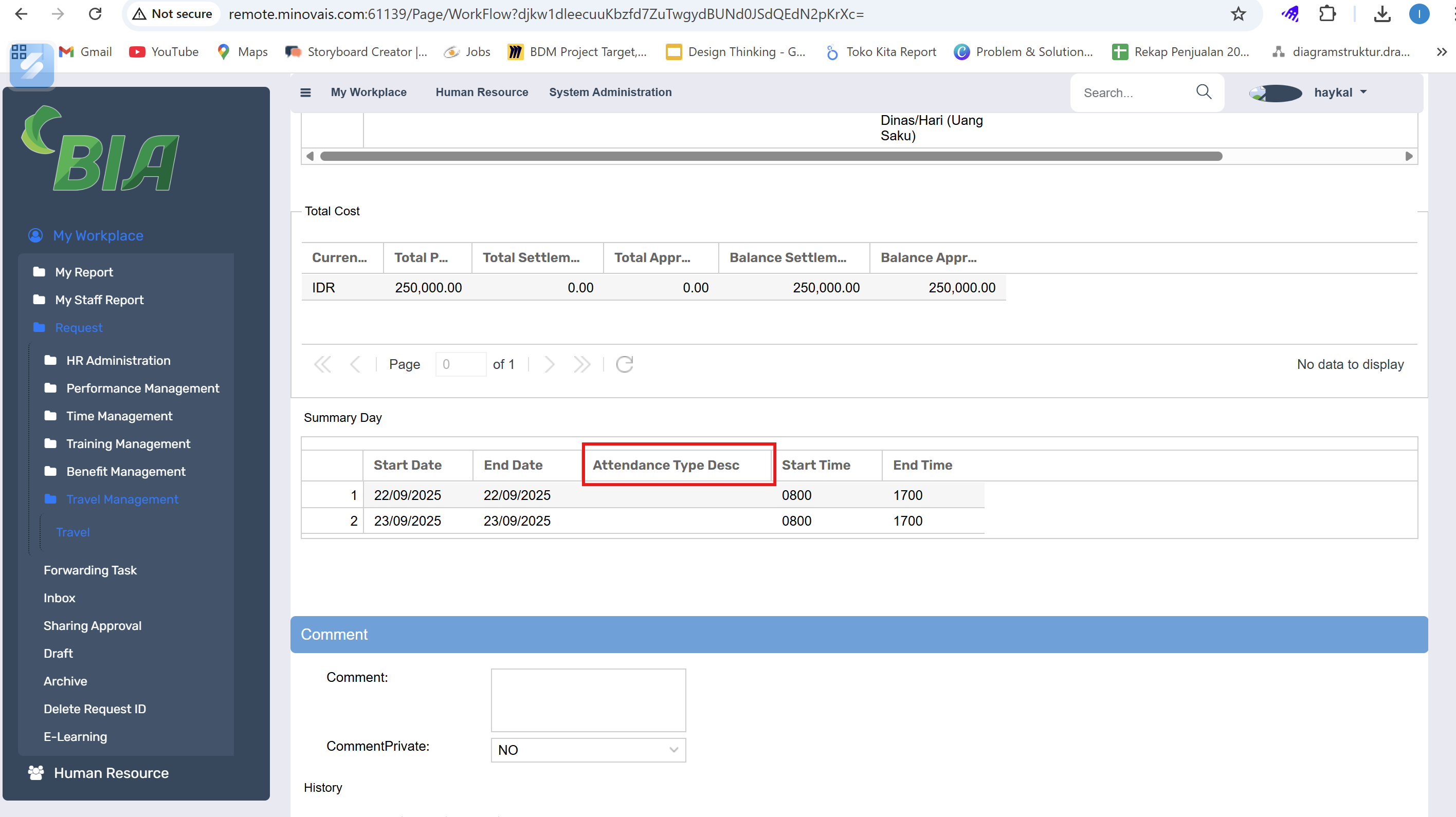Image resolution: width=1456 pixels, height=817 pixels.
Task: Open the System Administration menu
Action: tap(610, 92)
